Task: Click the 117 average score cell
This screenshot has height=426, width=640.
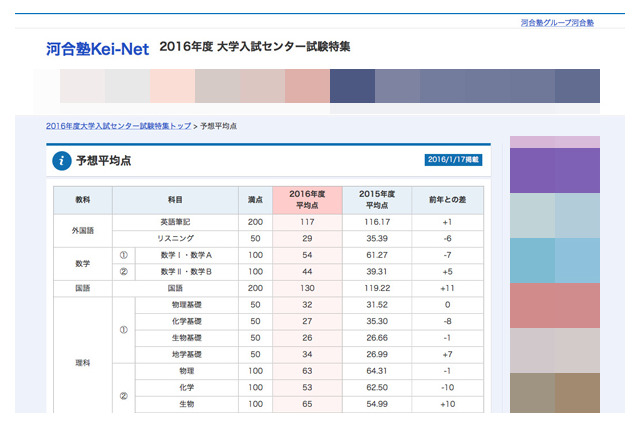Action: click(307, 222)
